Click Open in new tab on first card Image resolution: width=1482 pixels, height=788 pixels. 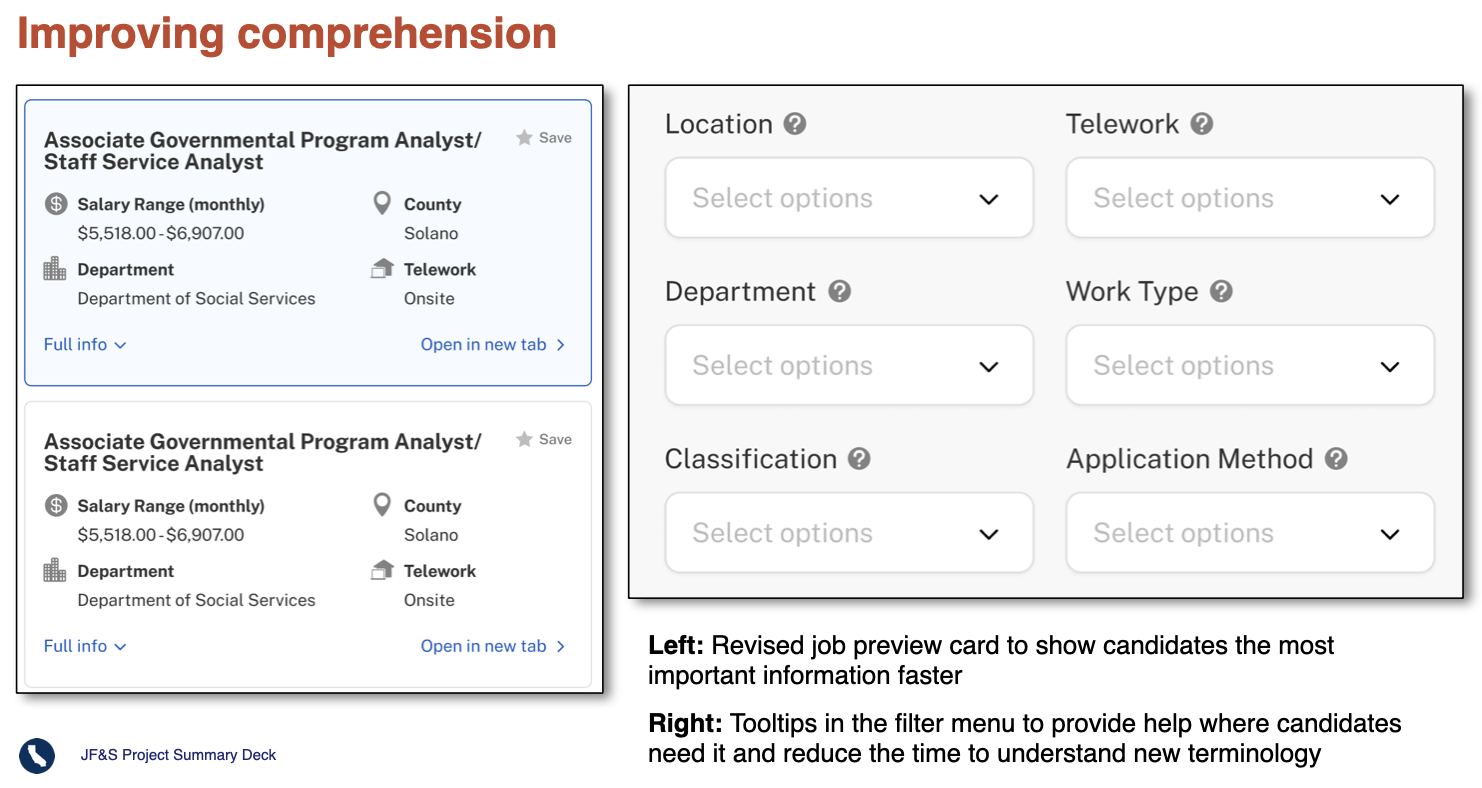point(484,344)
